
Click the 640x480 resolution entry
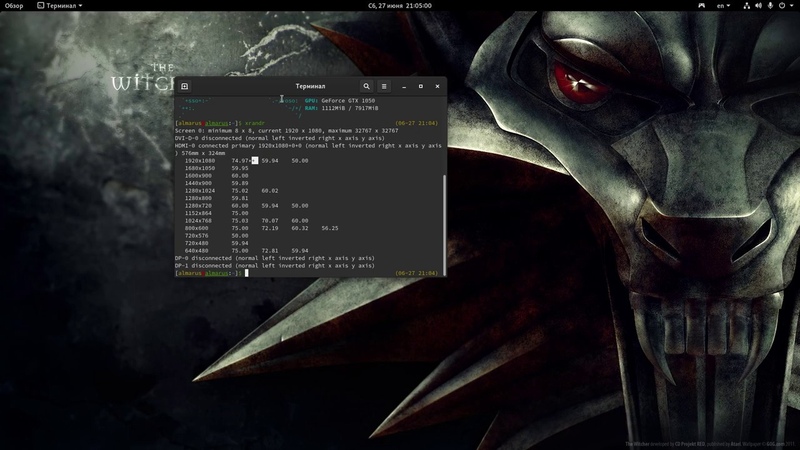coord(196,251)
